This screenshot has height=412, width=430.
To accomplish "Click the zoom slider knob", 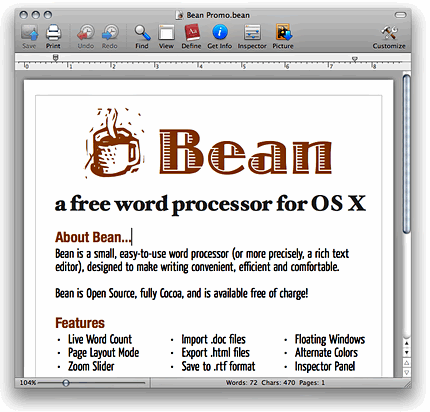I will tap(66, 383).
